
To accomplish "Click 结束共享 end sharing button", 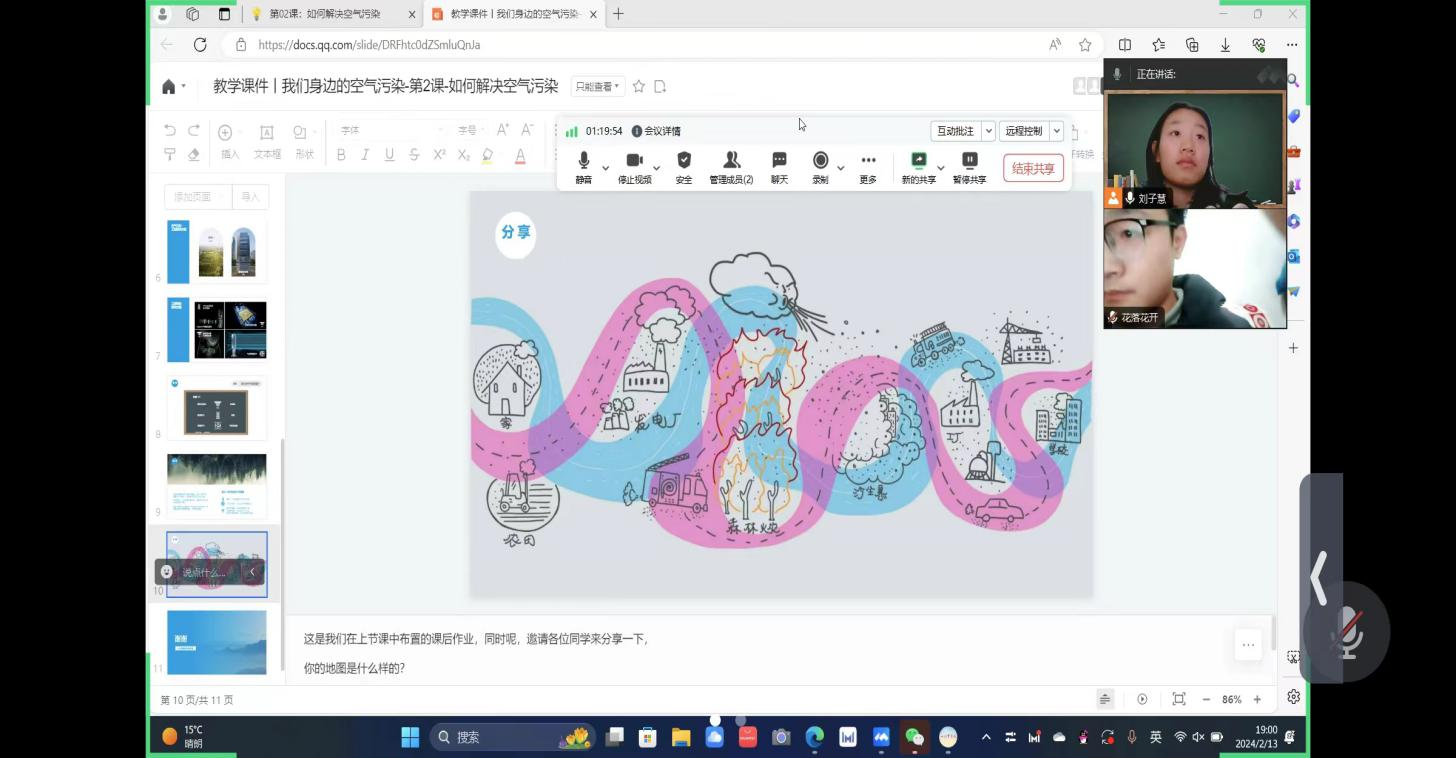I will click(x=1033, y=168).
